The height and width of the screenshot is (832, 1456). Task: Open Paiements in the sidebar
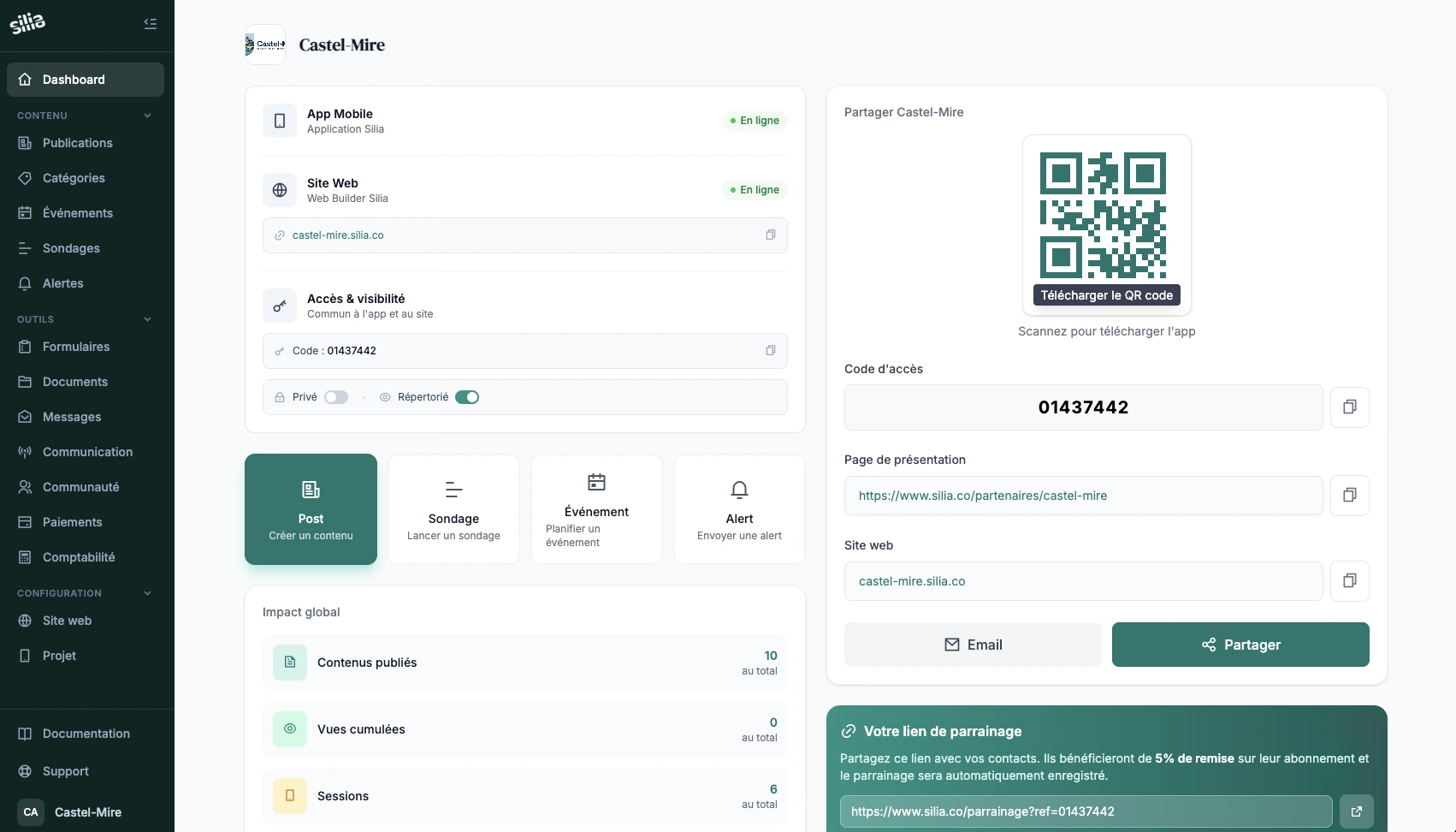coord(86,522)
